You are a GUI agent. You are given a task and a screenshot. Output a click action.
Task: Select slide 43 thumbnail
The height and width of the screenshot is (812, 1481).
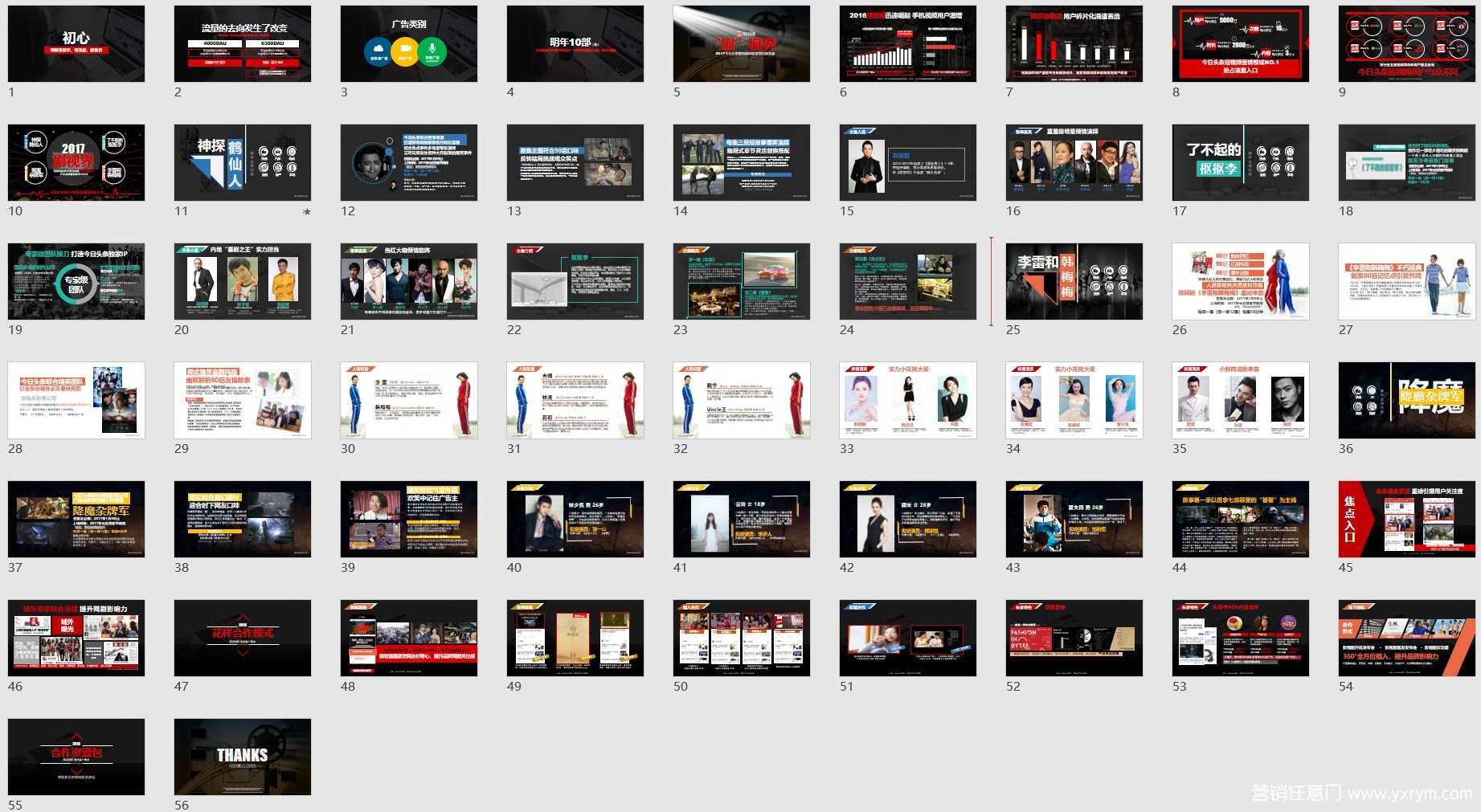1074,519
